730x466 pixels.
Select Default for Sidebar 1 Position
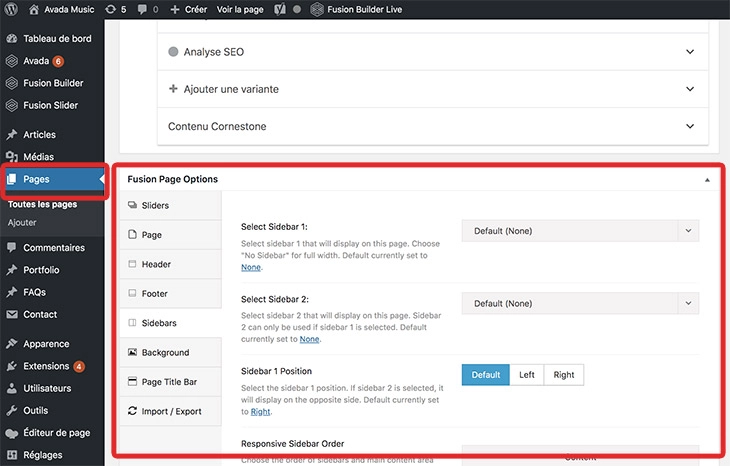pyautogui.click(x=486, y=375)
